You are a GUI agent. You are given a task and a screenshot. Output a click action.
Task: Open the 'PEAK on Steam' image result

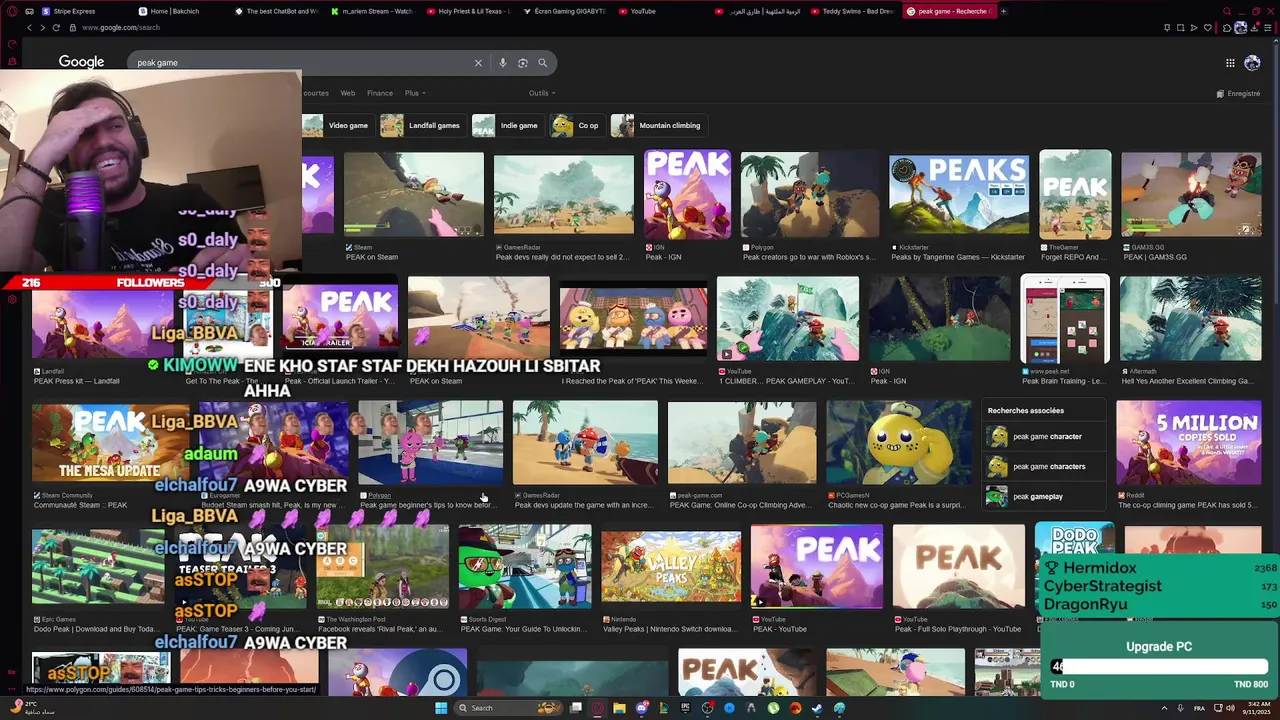coord(414,195)
